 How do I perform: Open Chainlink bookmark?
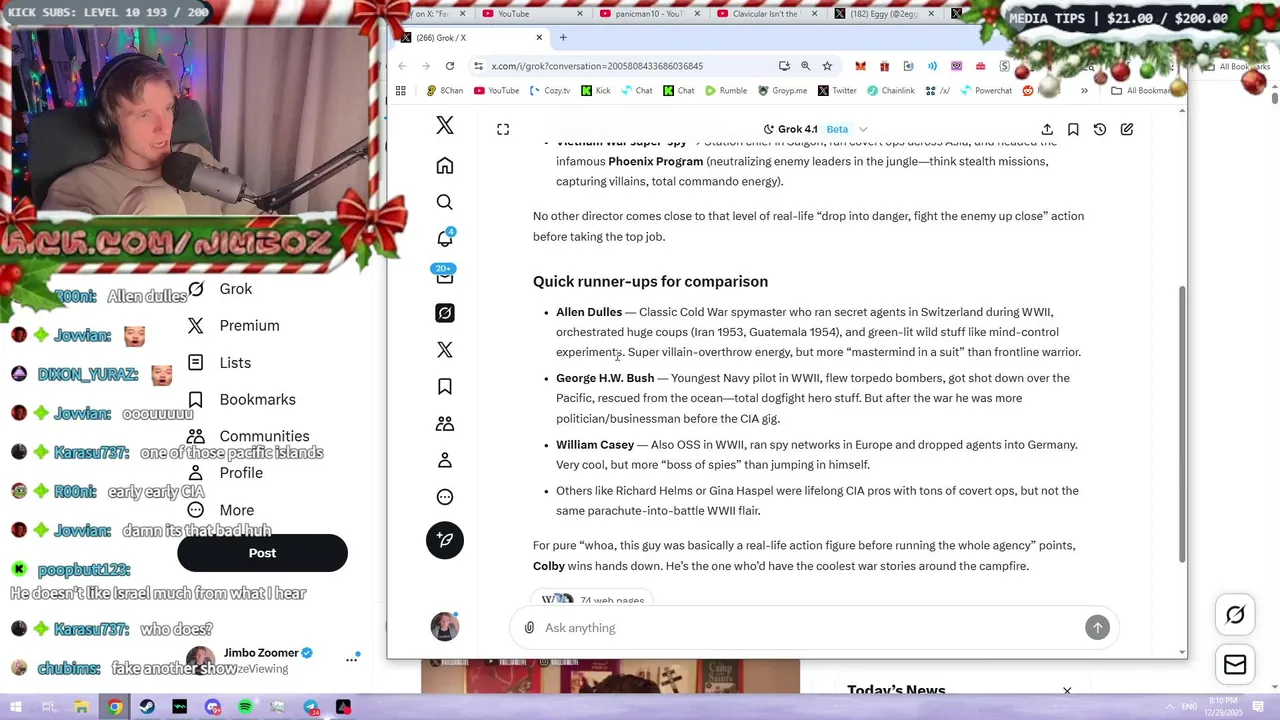890,90
